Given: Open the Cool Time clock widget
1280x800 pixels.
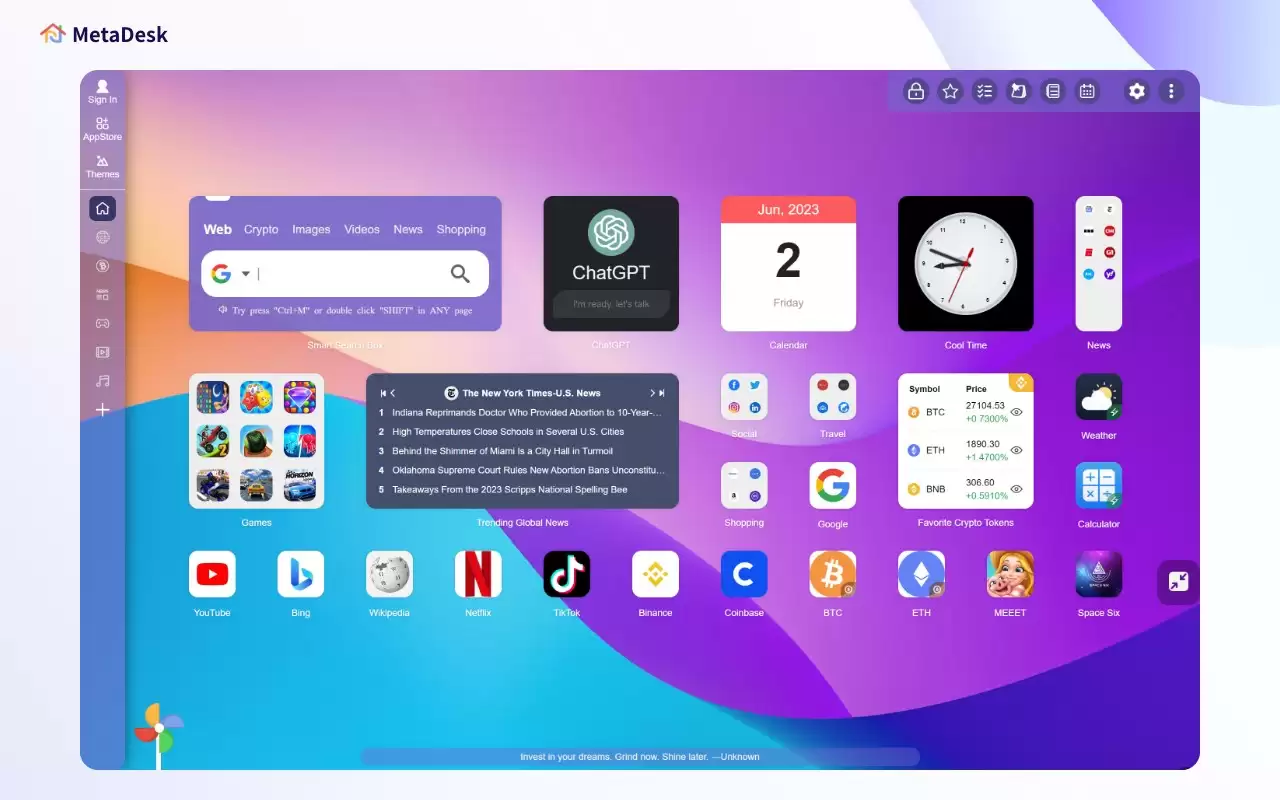Looking at the screenshot, I should pyautogui.click(x=966, y=263).
